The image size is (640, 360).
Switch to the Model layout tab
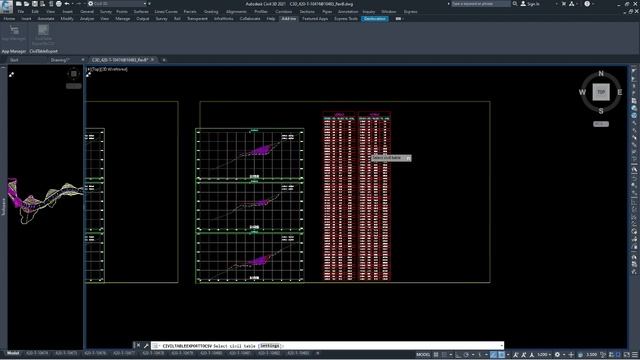(x=13, y=353)
